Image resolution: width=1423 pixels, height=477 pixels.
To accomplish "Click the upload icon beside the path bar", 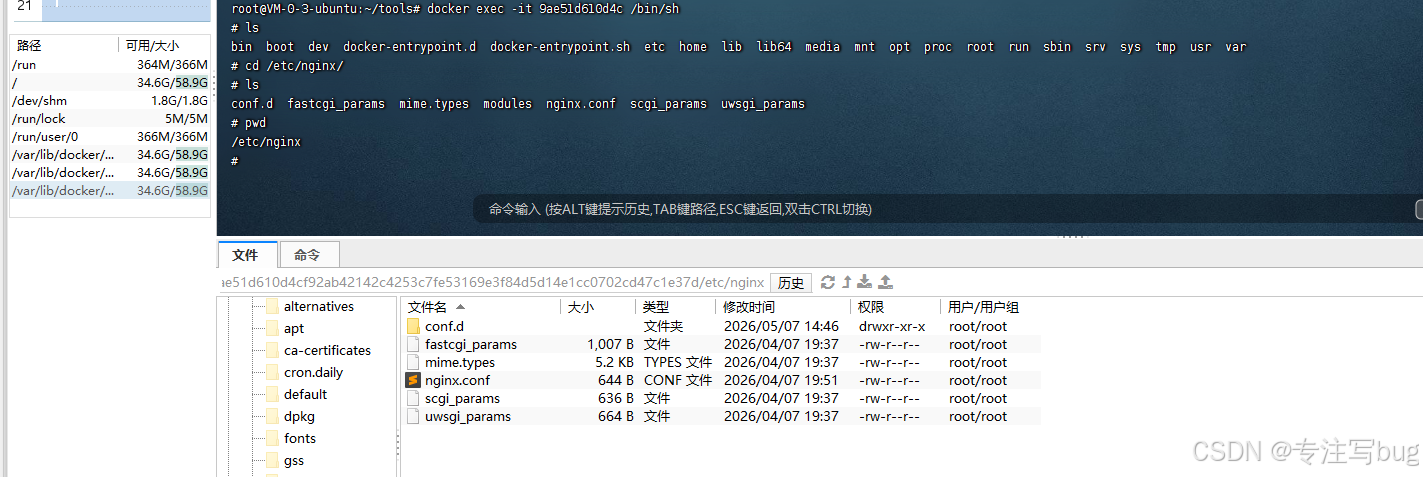I will pyautogui.click(x=885, y=283).
